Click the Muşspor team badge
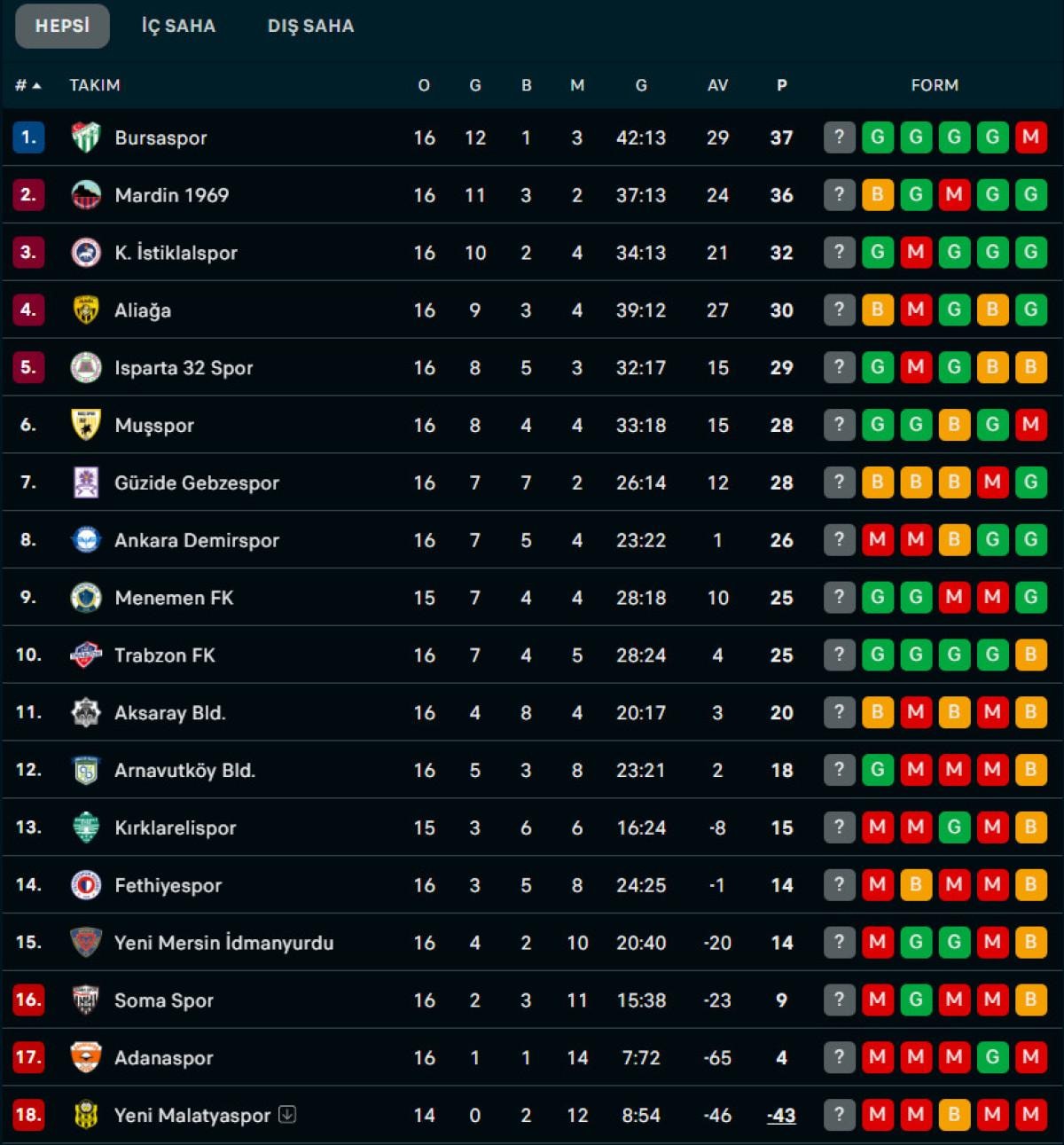 click(86, 425)
